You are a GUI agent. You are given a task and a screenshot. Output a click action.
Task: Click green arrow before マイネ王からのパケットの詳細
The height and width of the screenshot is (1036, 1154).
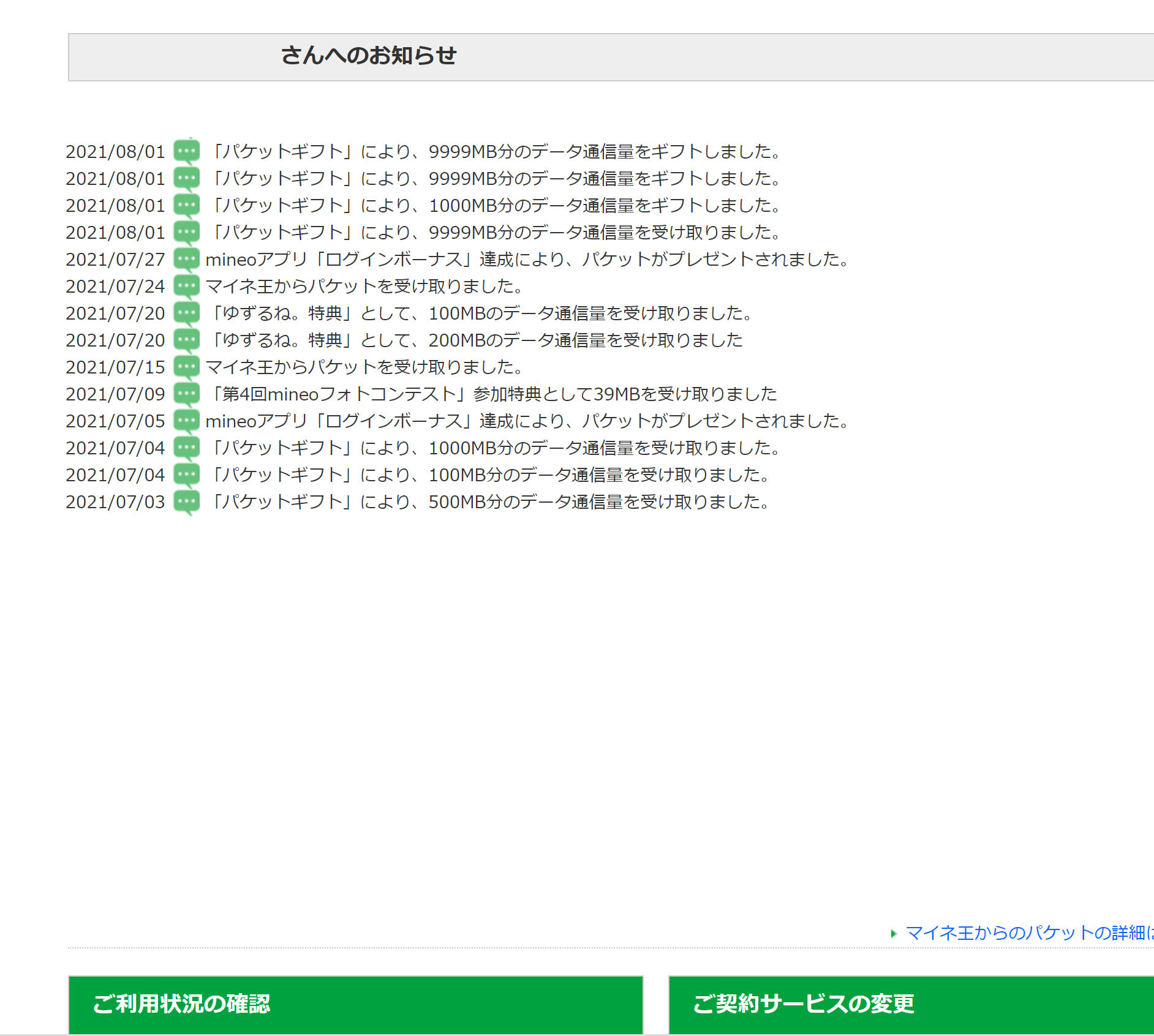point(894,934)
